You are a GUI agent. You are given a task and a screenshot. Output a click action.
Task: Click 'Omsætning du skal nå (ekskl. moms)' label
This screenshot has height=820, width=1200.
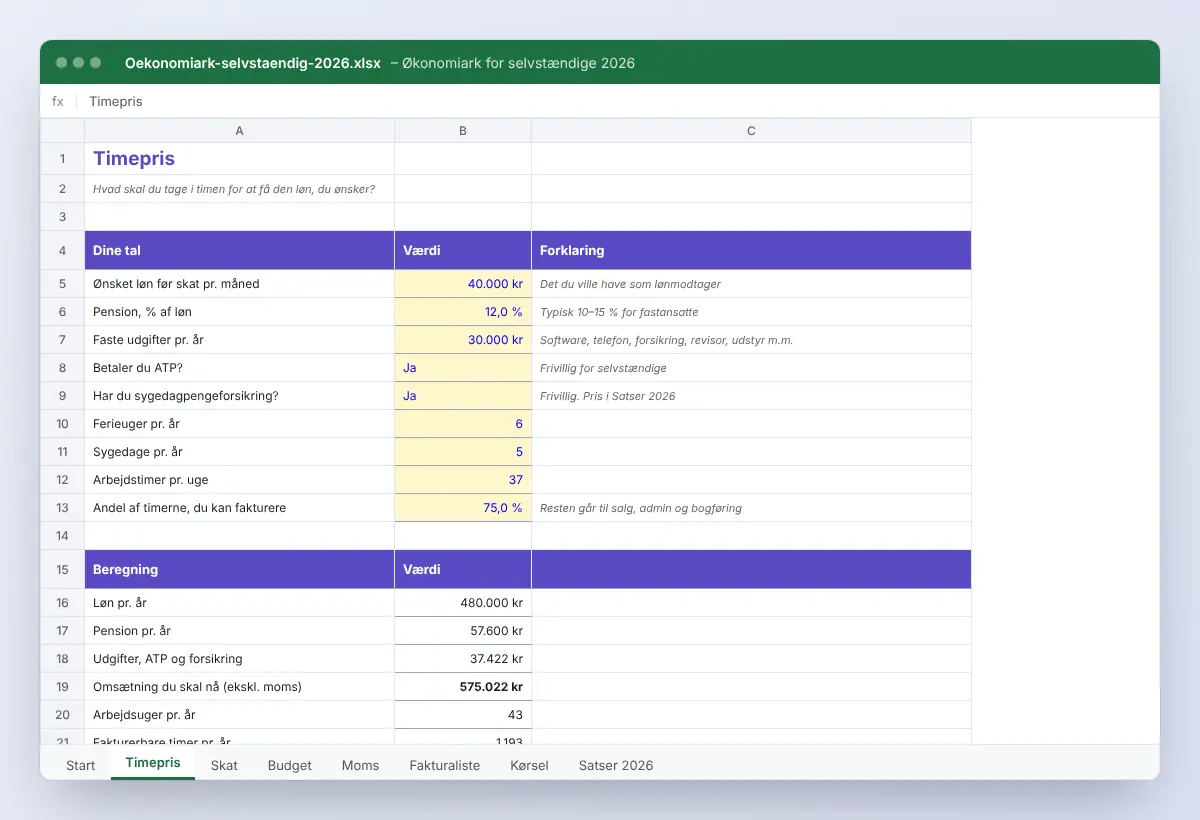pyautogui.click(x=197, y=687)
